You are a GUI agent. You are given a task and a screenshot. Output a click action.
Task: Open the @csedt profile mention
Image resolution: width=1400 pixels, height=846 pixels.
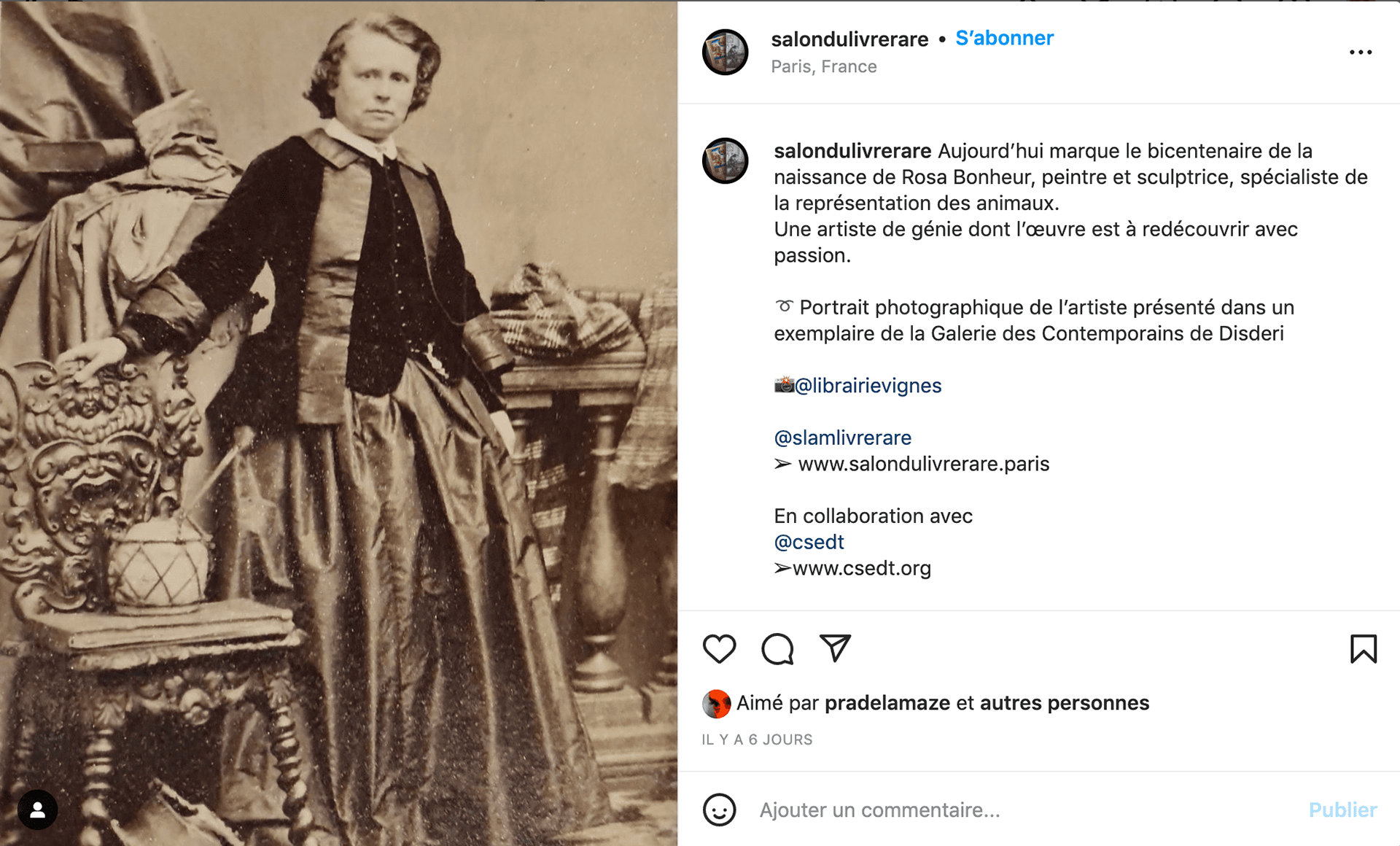pyautogui.click(x=809, y=542)
